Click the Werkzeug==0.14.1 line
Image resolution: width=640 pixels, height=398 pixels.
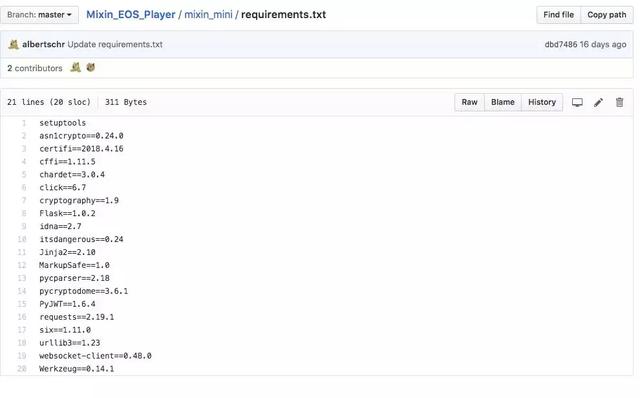77,369
